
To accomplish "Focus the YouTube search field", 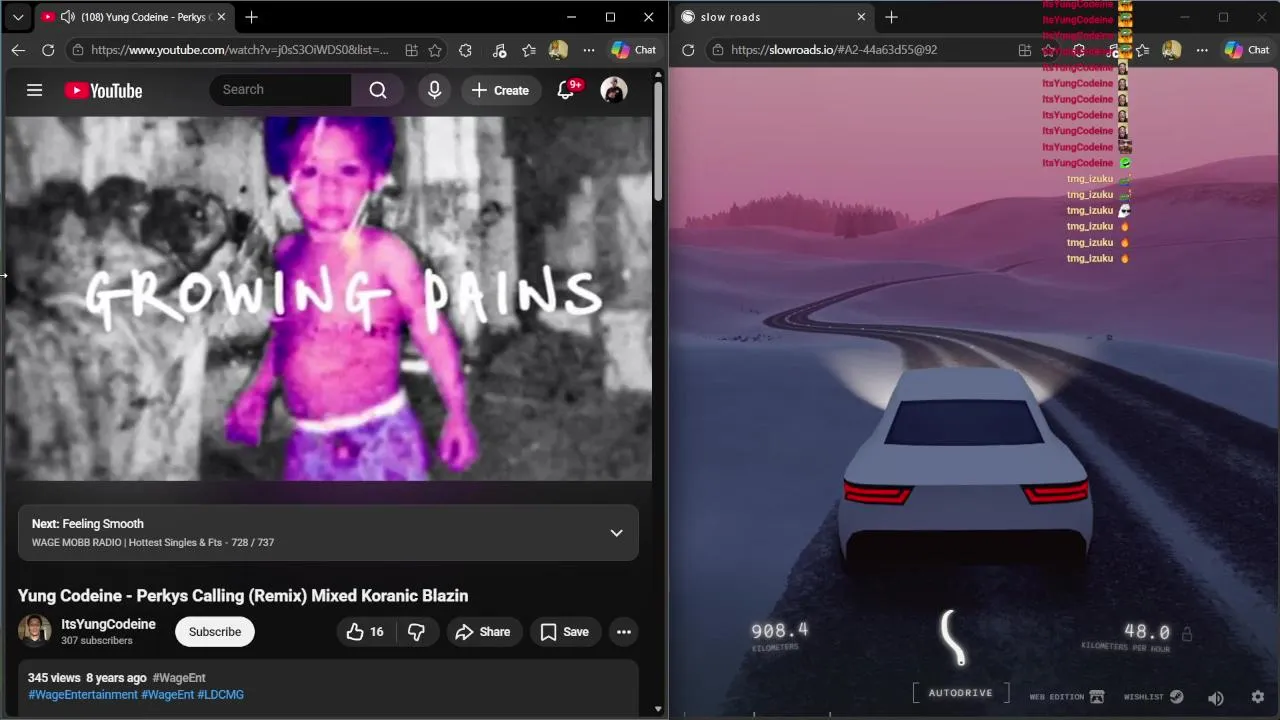I will [x=280, y=90].
